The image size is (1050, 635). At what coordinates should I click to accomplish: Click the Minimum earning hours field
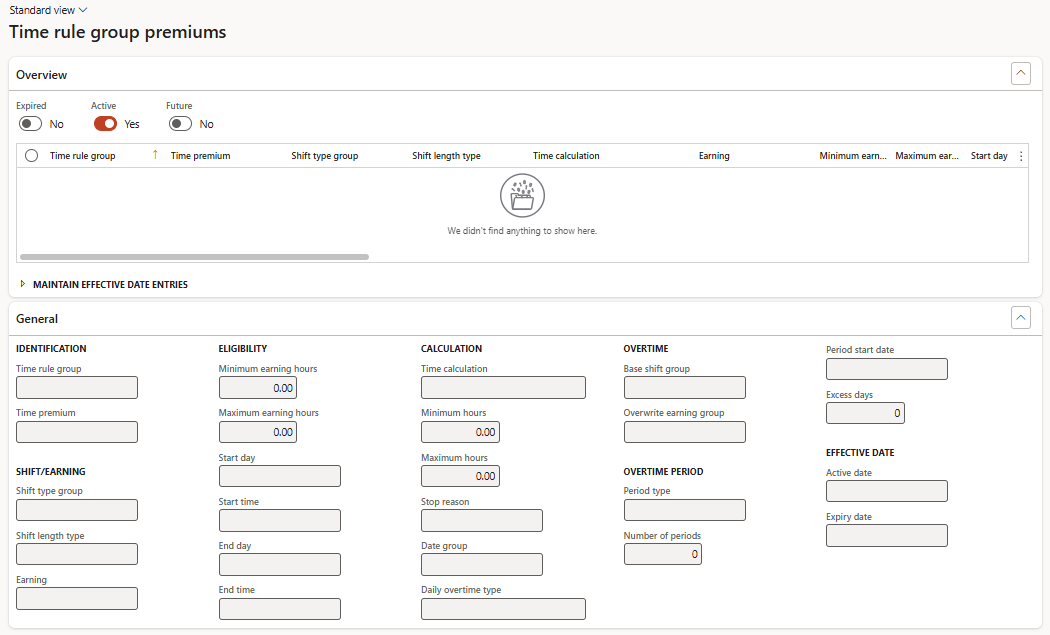(258, 388)
